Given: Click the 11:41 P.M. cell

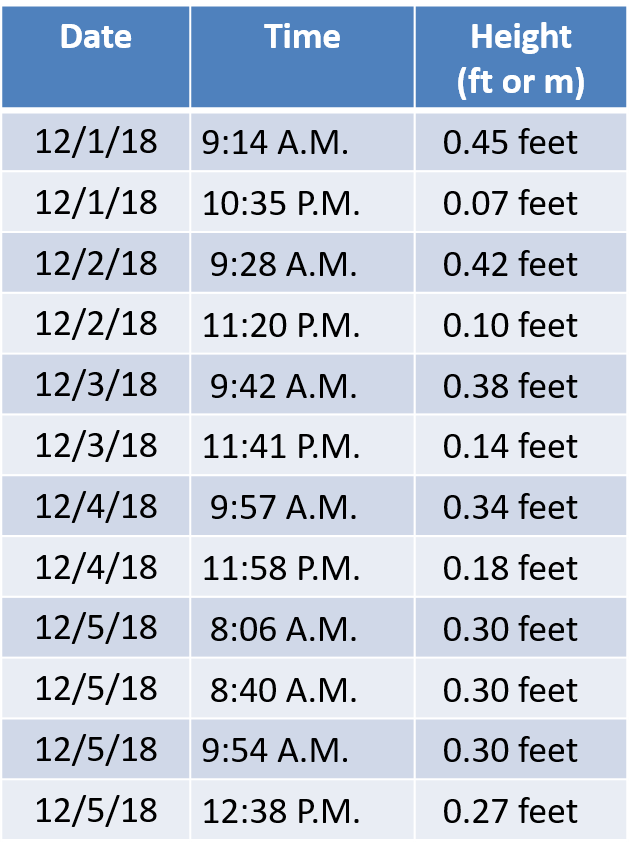Looking at the screenshot, I should [302, 445].
